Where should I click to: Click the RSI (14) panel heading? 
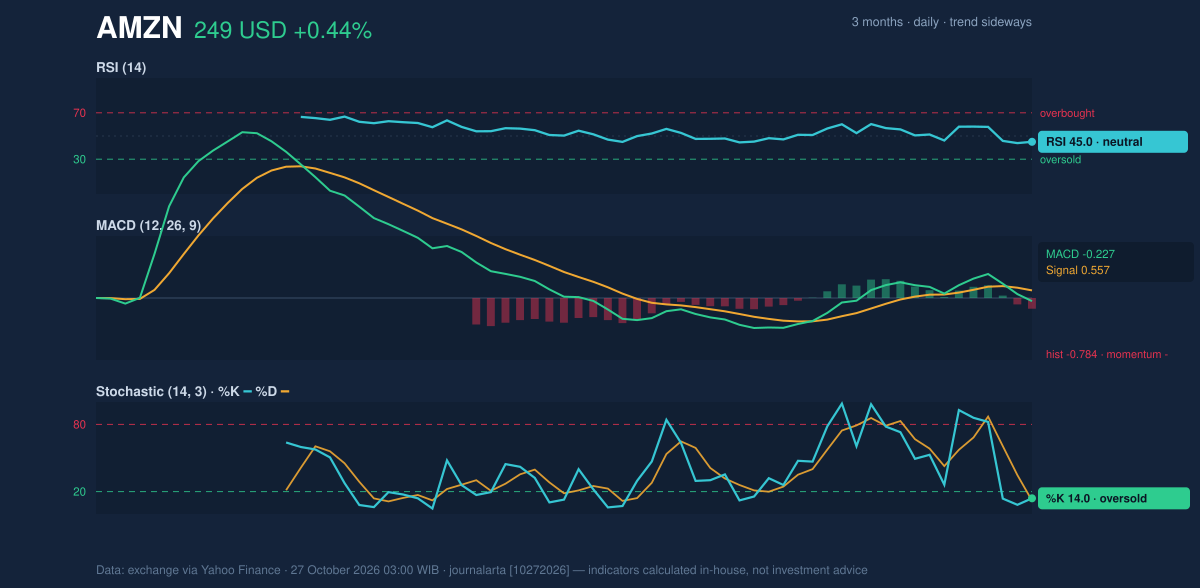point(121,68)
